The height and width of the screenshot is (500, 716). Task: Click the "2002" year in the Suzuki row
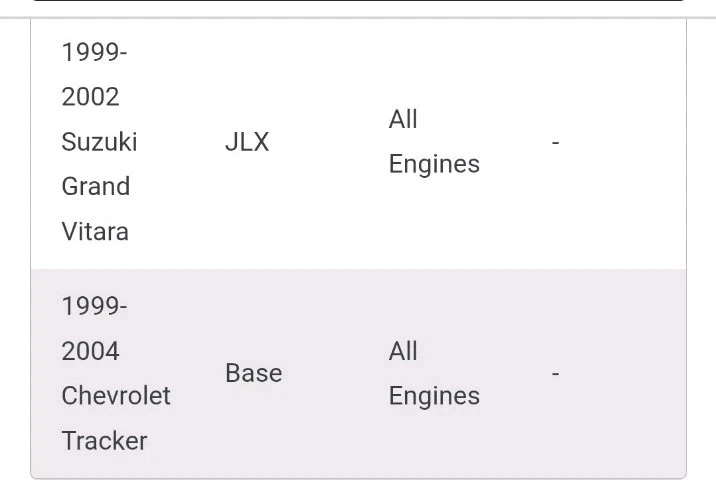click(90, 97)
